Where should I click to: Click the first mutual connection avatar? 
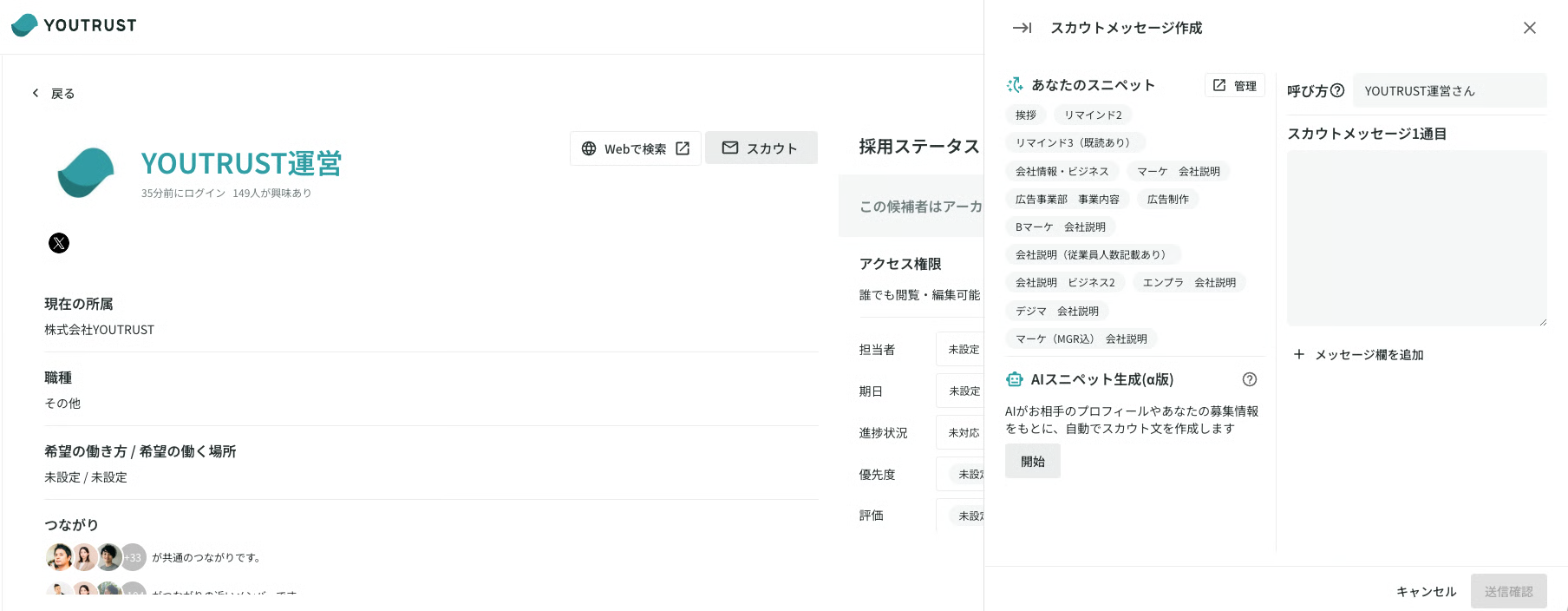pyautogui.click(x=59, y=557)
